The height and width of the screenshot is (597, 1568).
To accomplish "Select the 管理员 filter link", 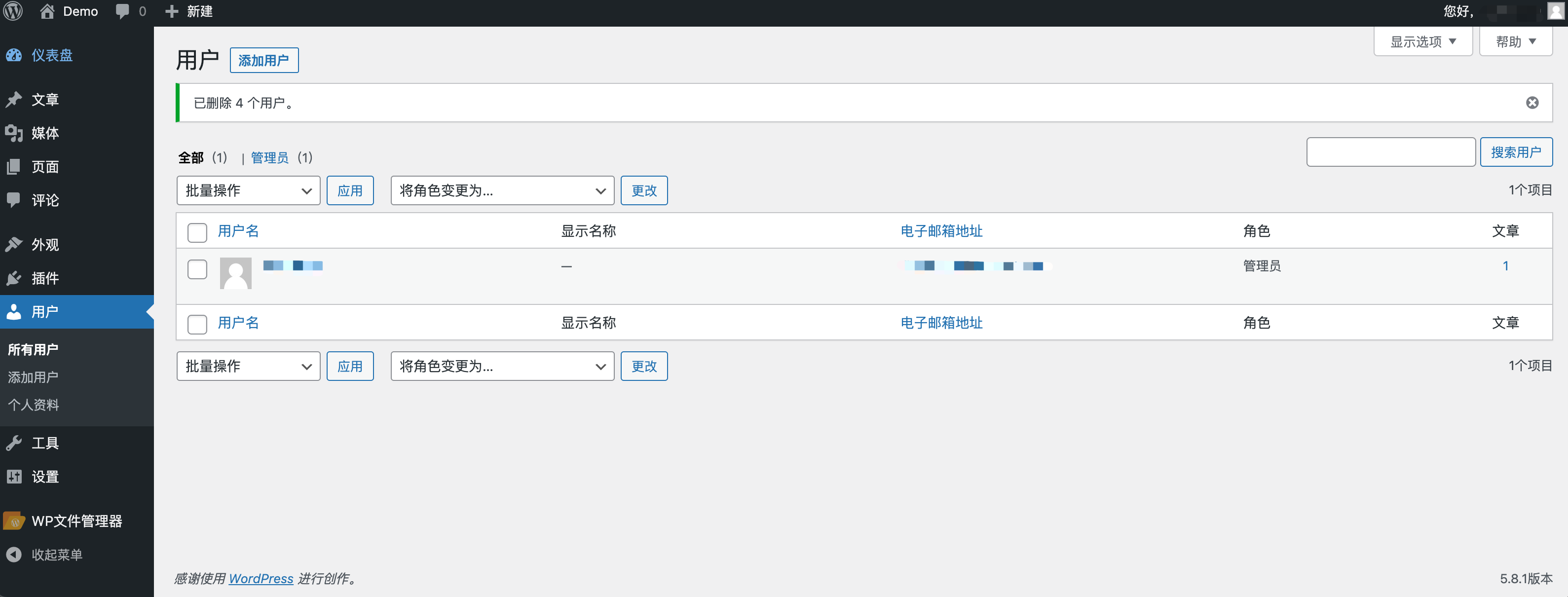I will [269, 157].
